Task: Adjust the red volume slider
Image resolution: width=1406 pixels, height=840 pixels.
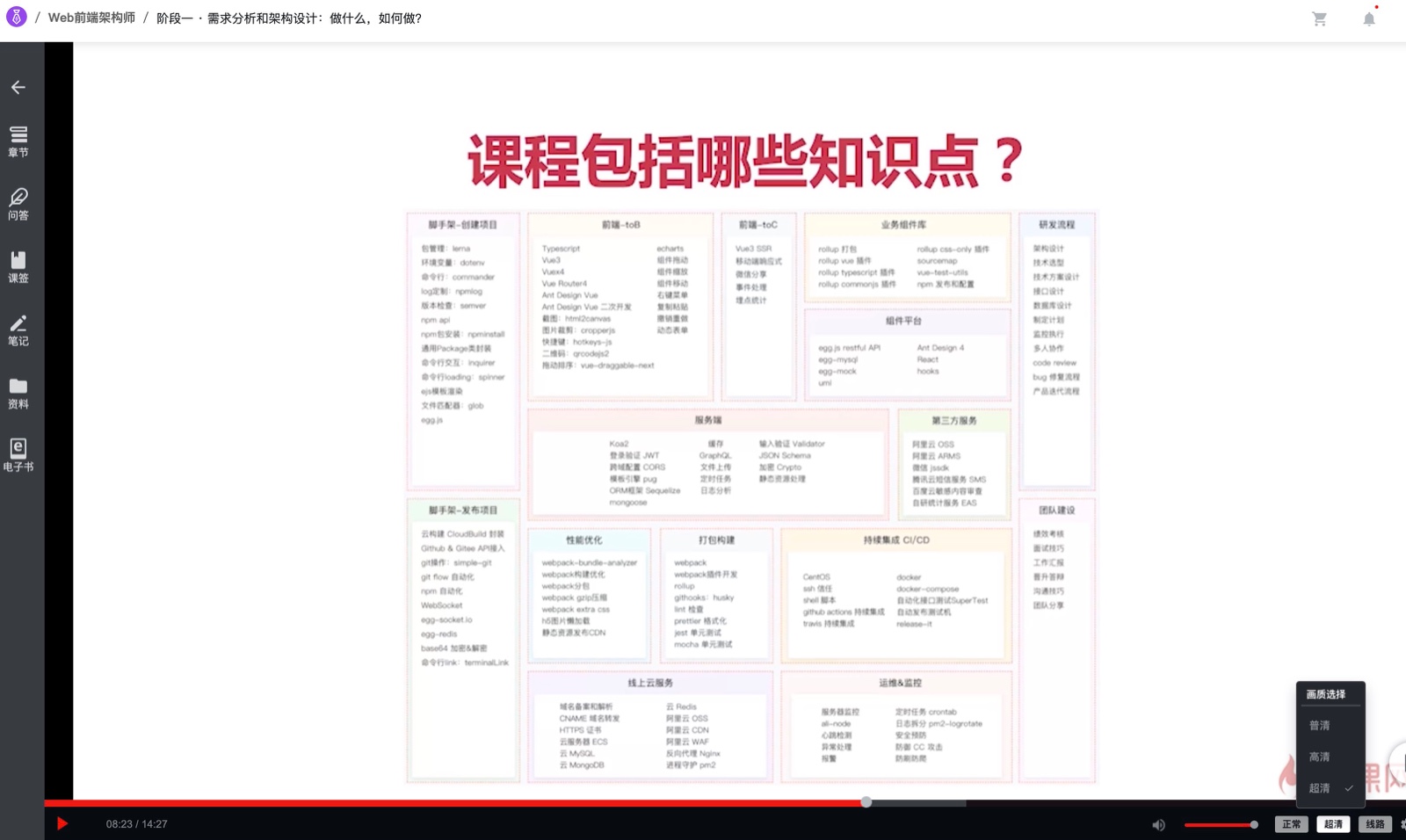Action: [1221, 824]
